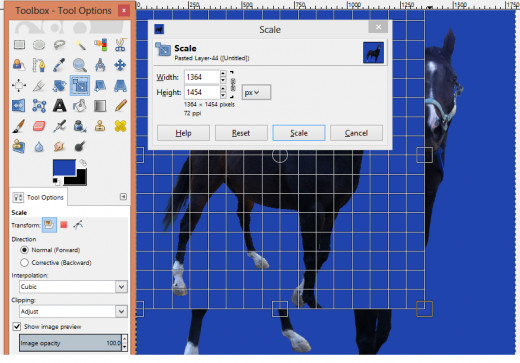Viewport: 520px width, 363px height.
Task: Choose the Foreground Select tool
Action: [19, 65]
